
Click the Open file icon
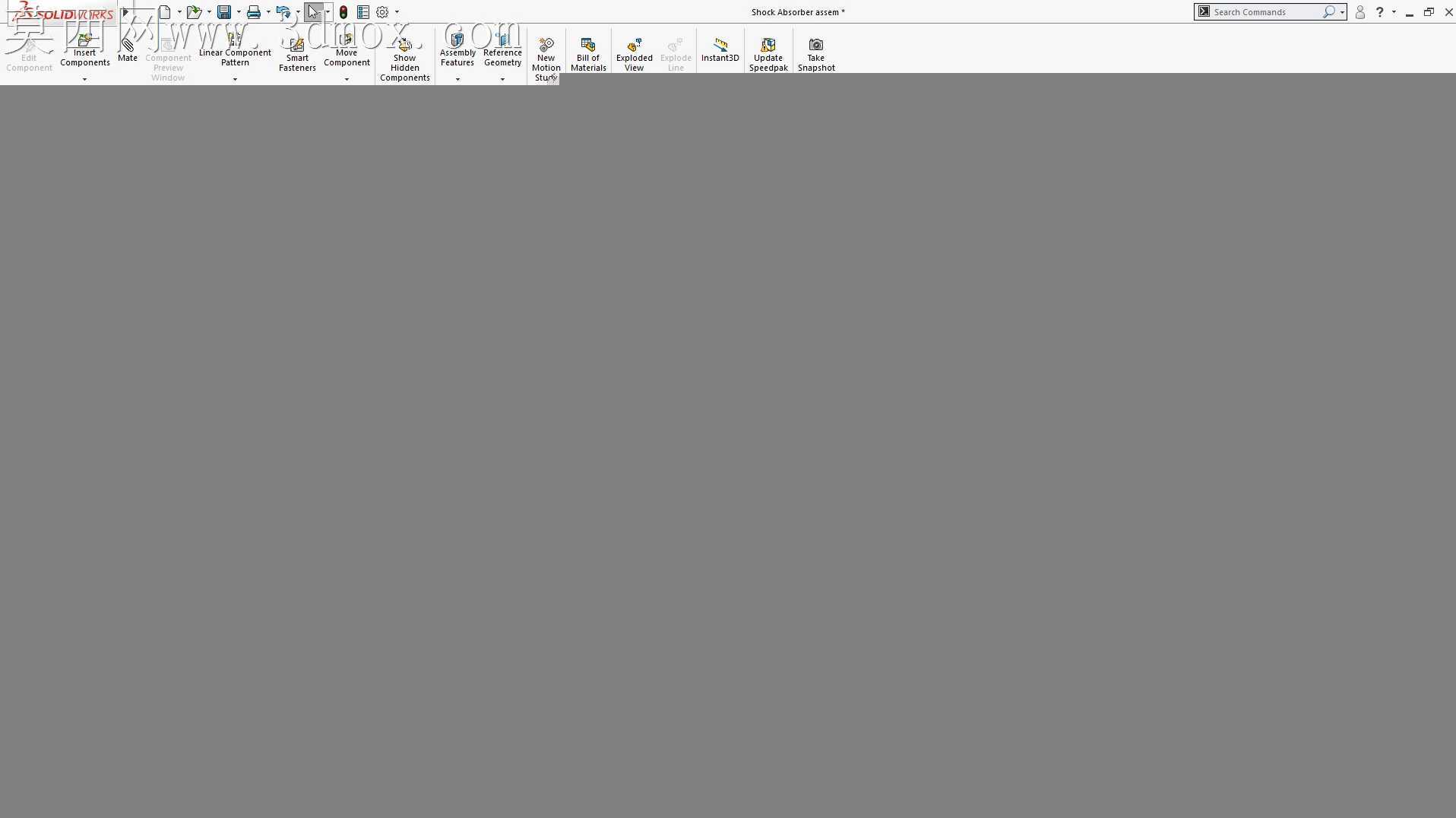pyautogui.click(x=194, y=12)
